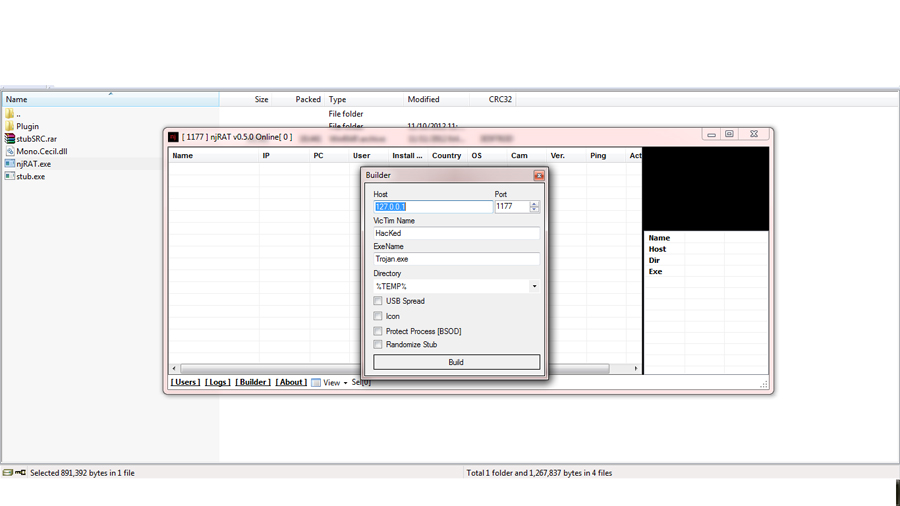Click the Country column header

pos(448,155)
